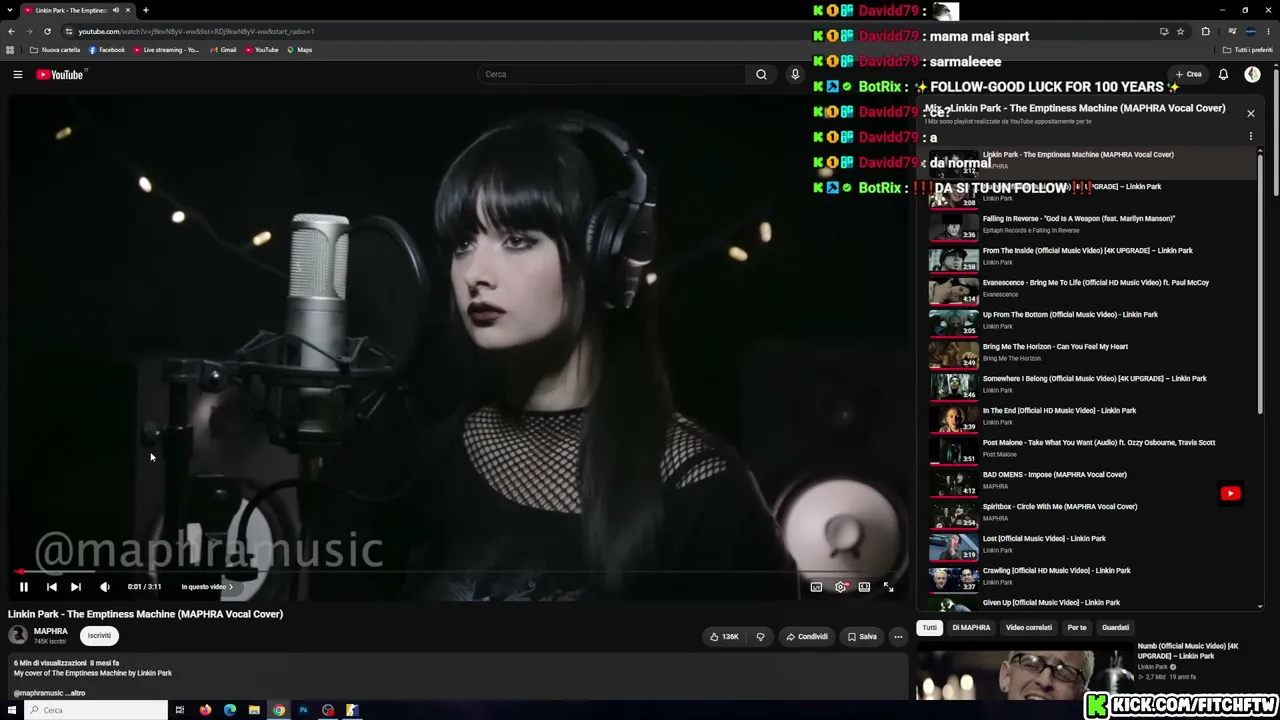Select the 'Guardati' filter chip
Screen dimensions: 1280x720
pyautogui.click(x=1115, y=628)
